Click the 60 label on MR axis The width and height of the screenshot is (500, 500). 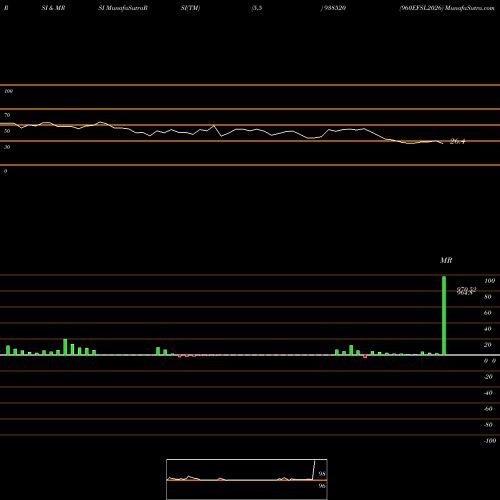click(488, 313)
